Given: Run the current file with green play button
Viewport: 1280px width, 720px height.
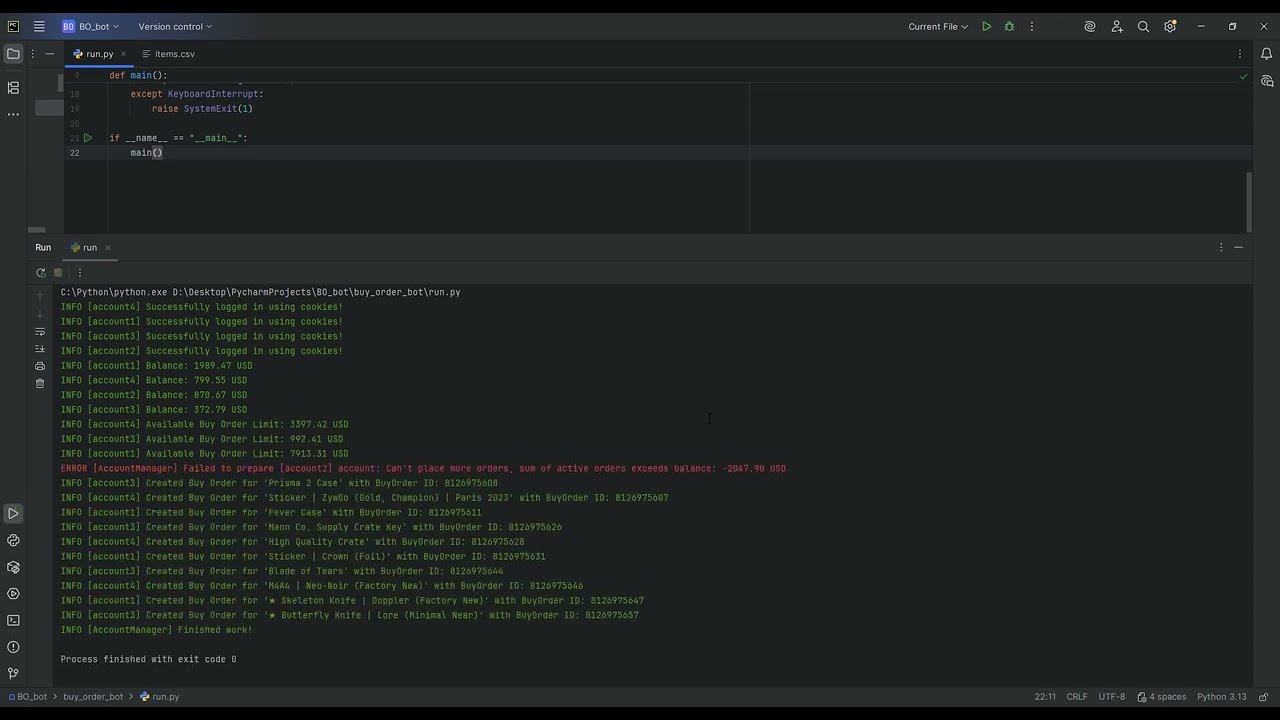Looking at the screenshot, I should point(986,27).
